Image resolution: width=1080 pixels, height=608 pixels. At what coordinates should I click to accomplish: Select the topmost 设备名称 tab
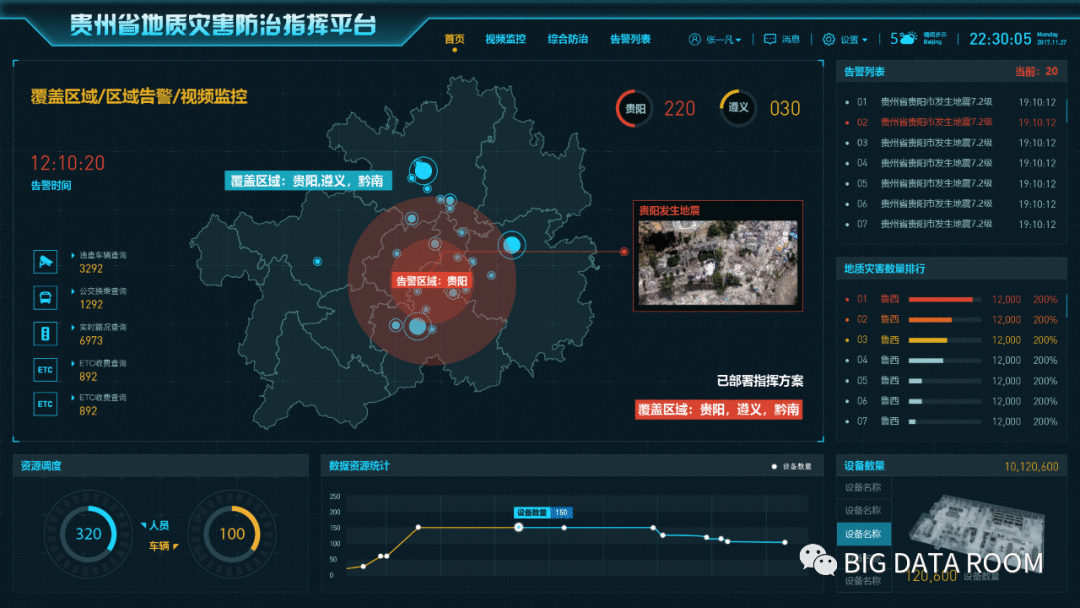(x=864, y=488)
